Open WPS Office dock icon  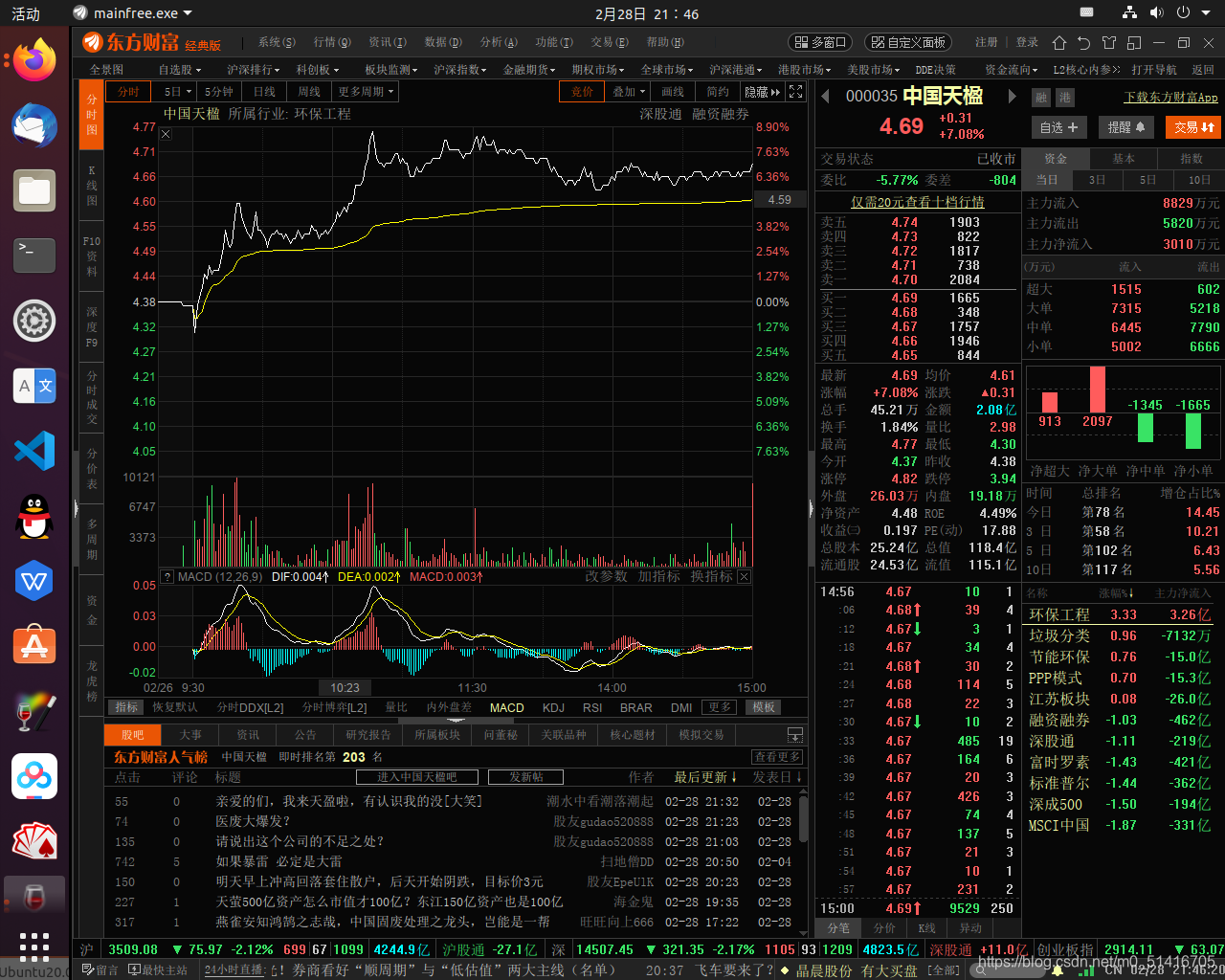point(34,581)
